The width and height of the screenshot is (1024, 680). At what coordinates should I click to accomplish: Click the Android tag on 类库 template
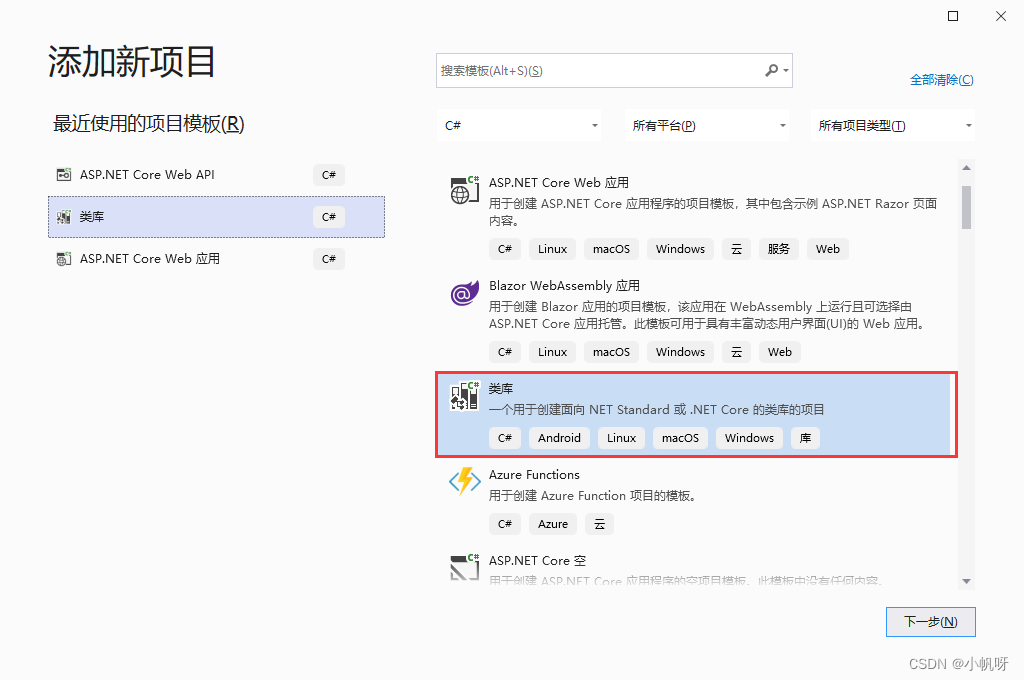click(559, 438)
